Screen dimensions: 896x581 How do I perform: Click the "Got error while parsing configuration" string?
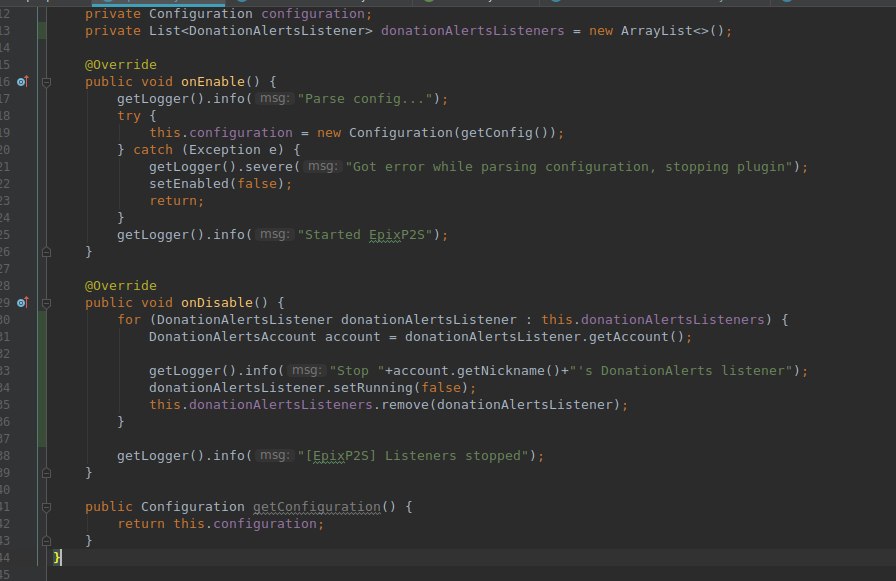click(569, 167)
